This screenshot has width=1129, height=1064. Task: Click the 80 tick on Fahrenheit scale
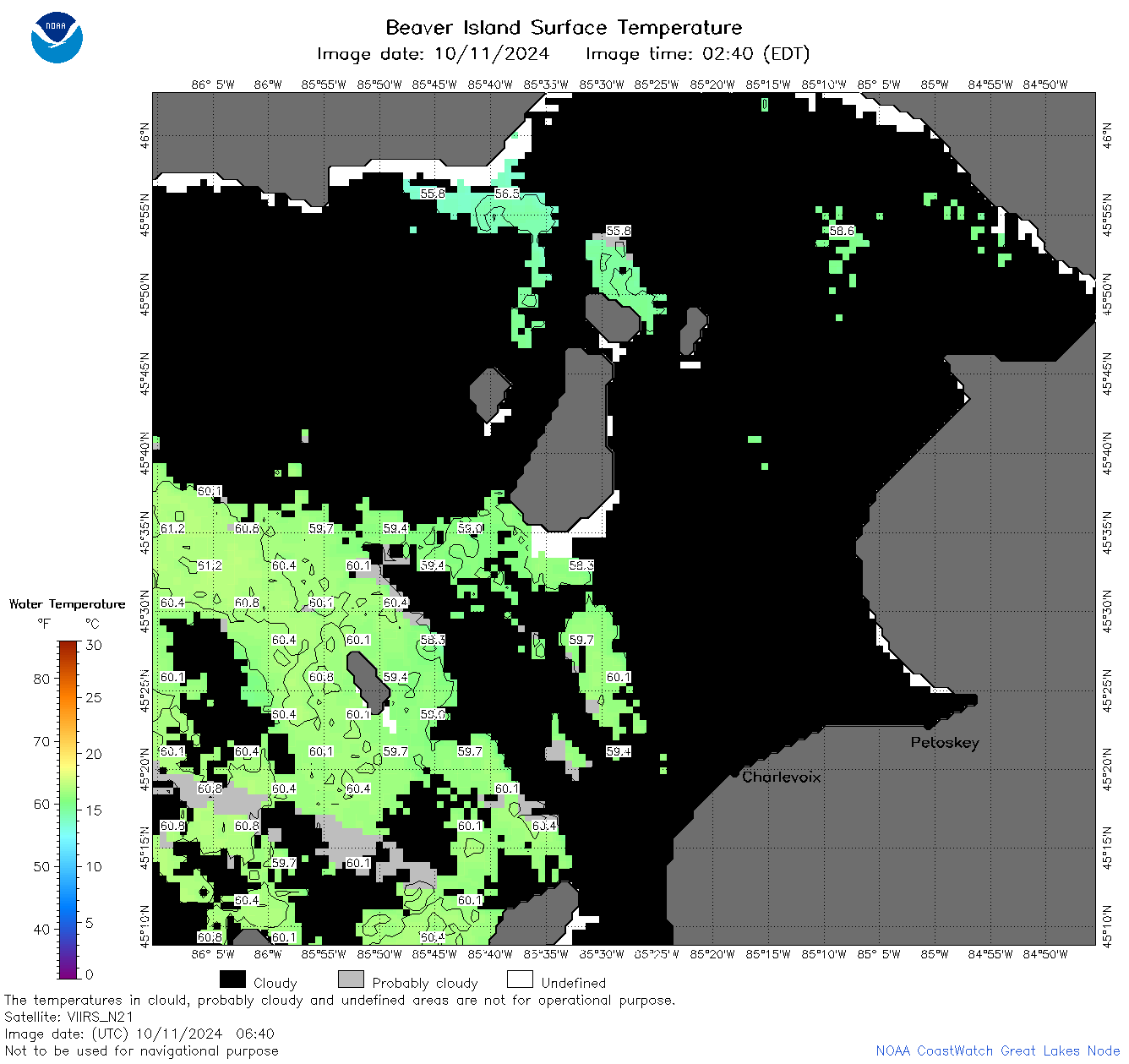(x=41, y=679)
